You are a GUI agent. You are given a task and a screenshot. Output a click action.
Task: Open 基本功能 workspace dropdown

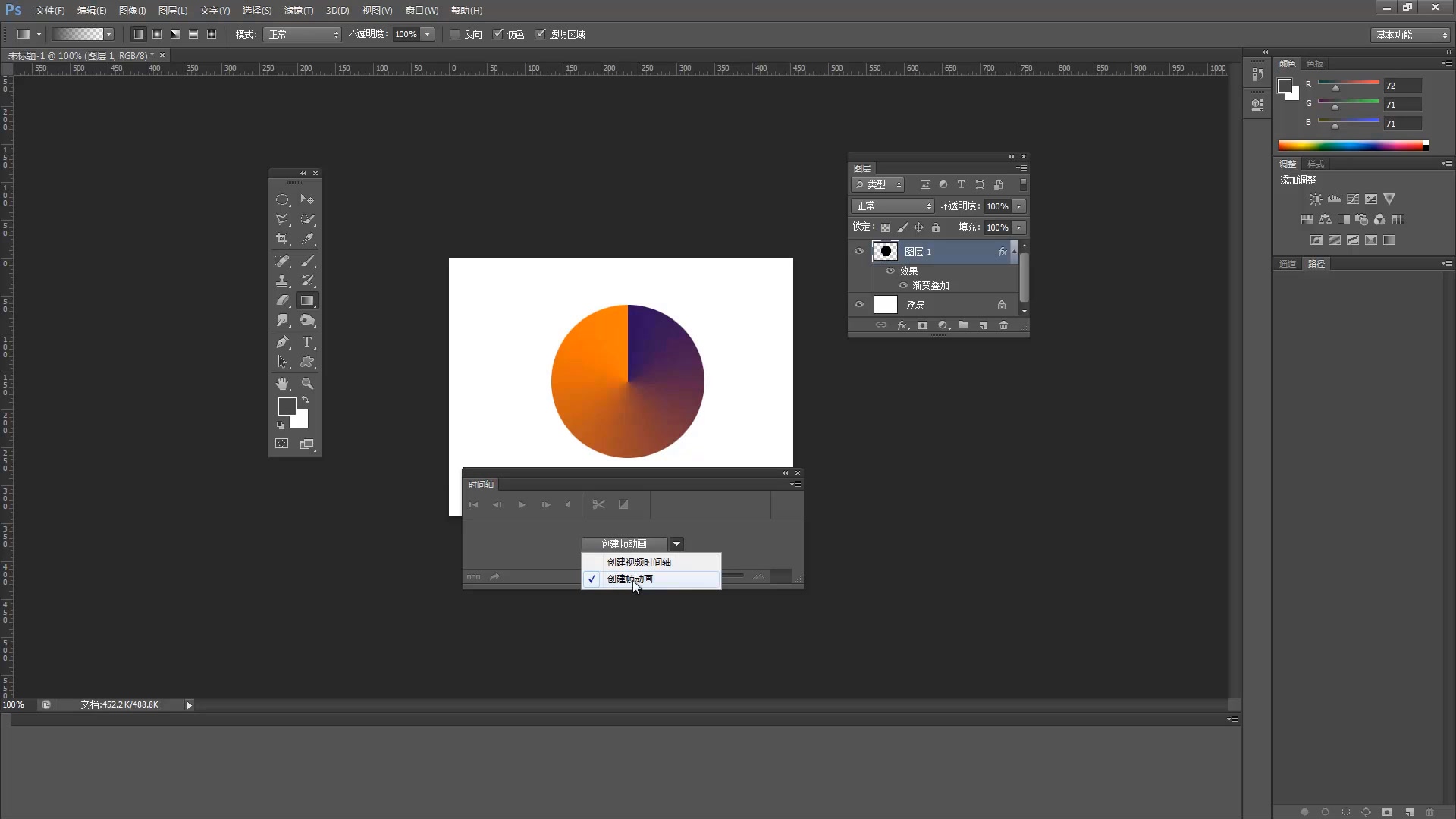click(x=1410, y=35)
